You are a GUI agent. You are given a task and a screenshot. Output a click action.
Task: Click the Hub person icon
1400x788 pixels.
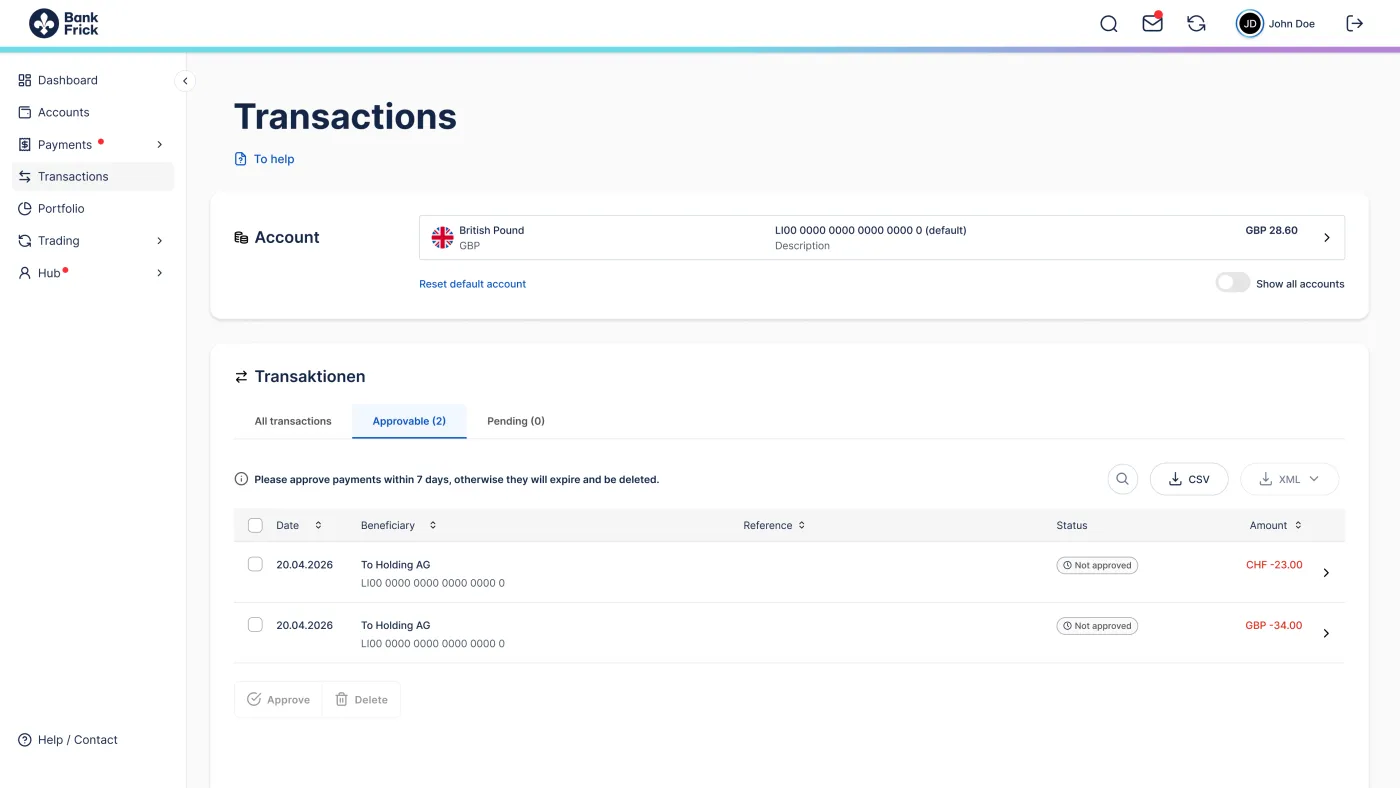(25, 273)
